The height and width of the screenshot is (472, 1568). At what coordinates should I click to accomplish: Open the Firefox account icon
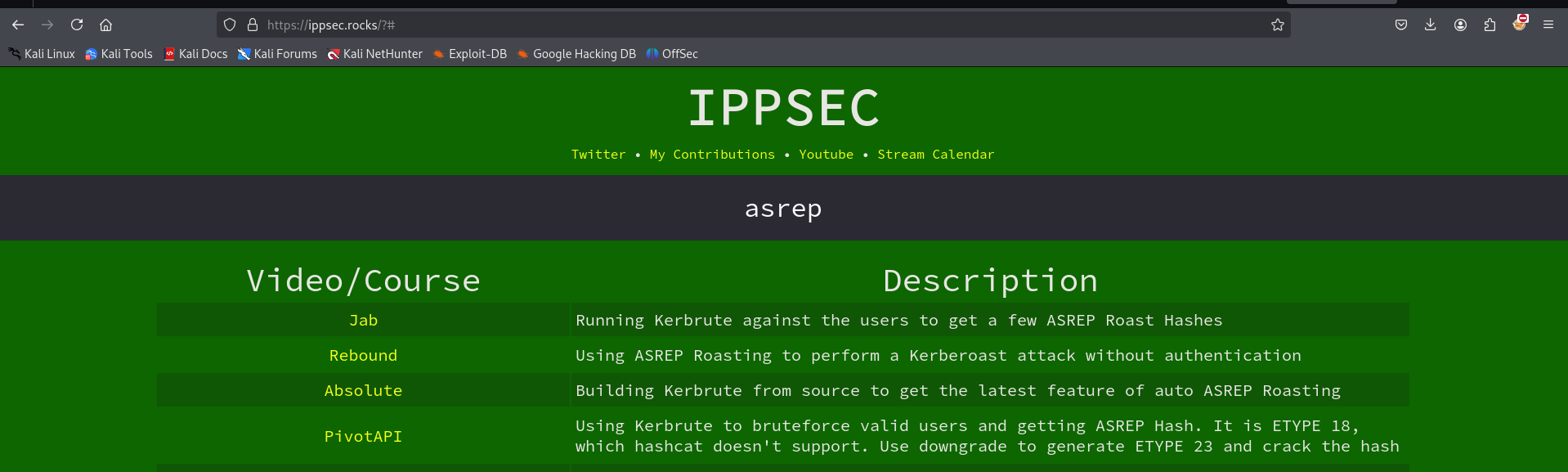[x=1460, y=25]
